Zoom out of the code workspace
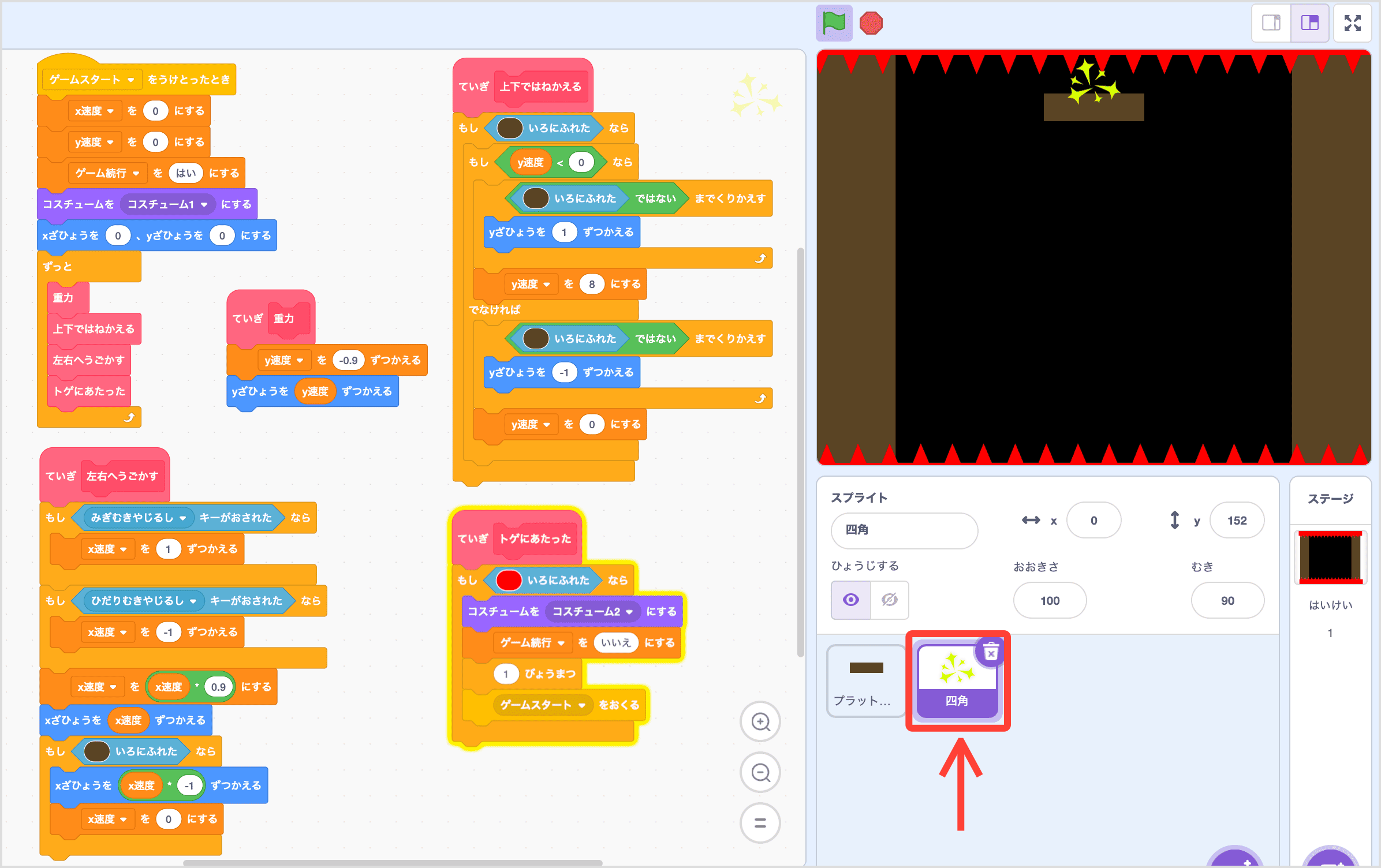Viewport: 1381px width, 868px height. click(x=761, y=772)
